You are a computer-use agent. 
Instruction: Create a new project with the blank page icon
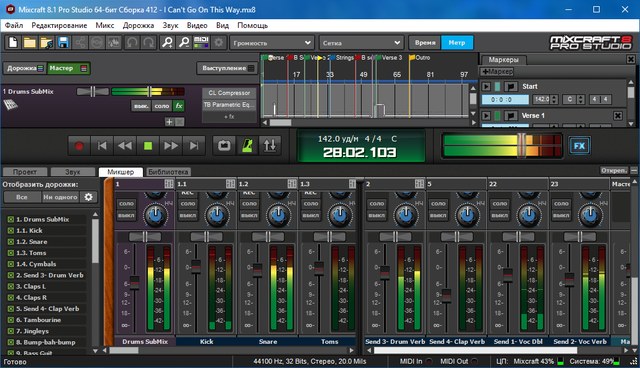tap(13, 42)
